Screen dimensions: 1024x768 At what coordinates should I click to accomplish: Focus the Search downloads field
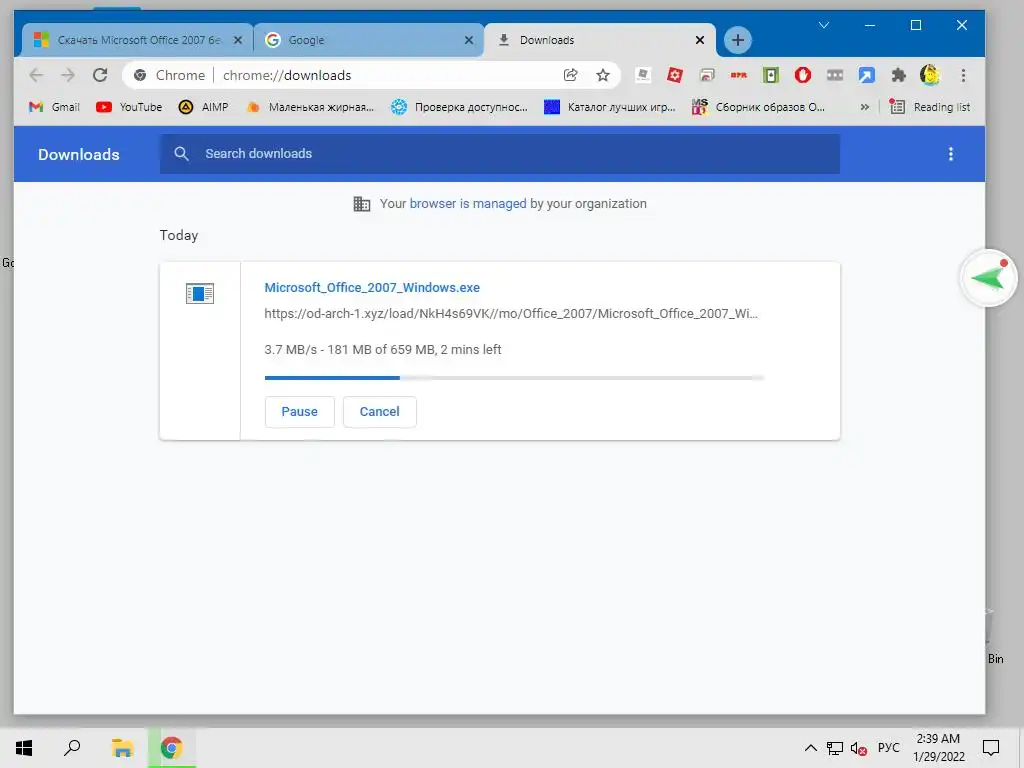[500, 153]
